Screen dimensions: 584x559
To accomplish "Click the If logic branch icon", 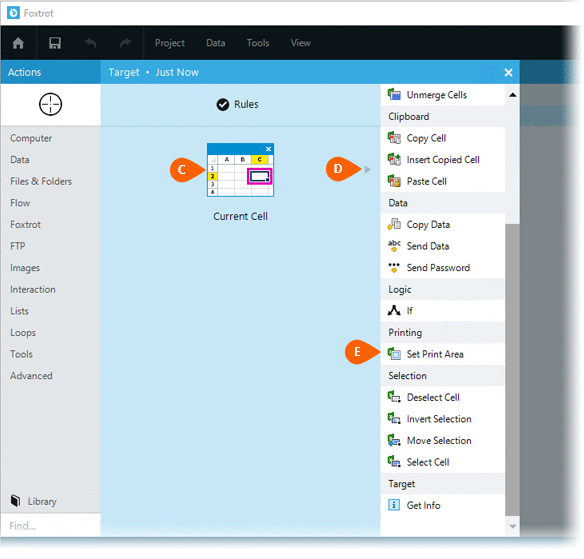I will tap(394, 311).
